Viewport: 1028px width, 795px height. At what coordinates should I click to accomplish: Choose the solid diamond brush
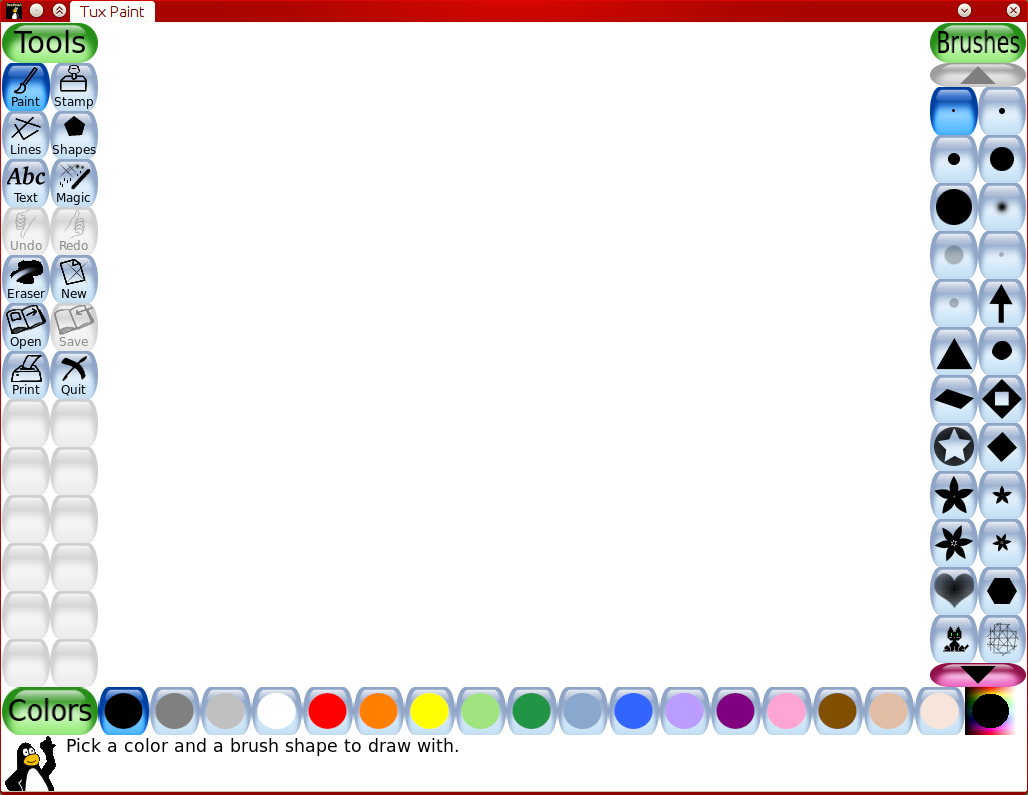[x=1001, y=447]
